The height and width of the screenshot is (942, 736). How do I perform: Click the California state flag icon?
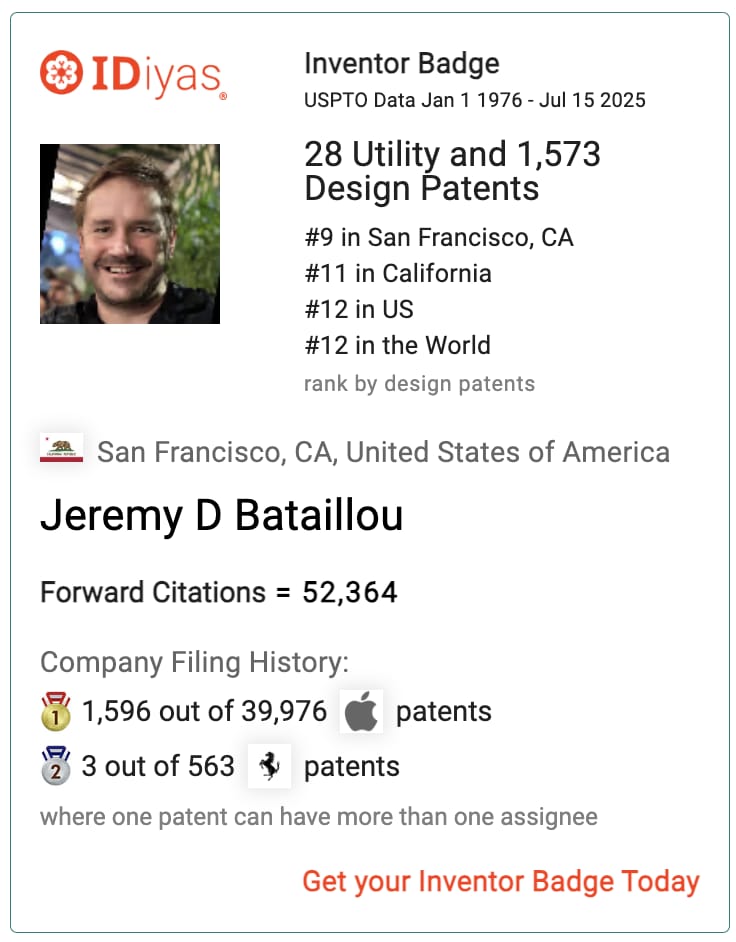61,449
